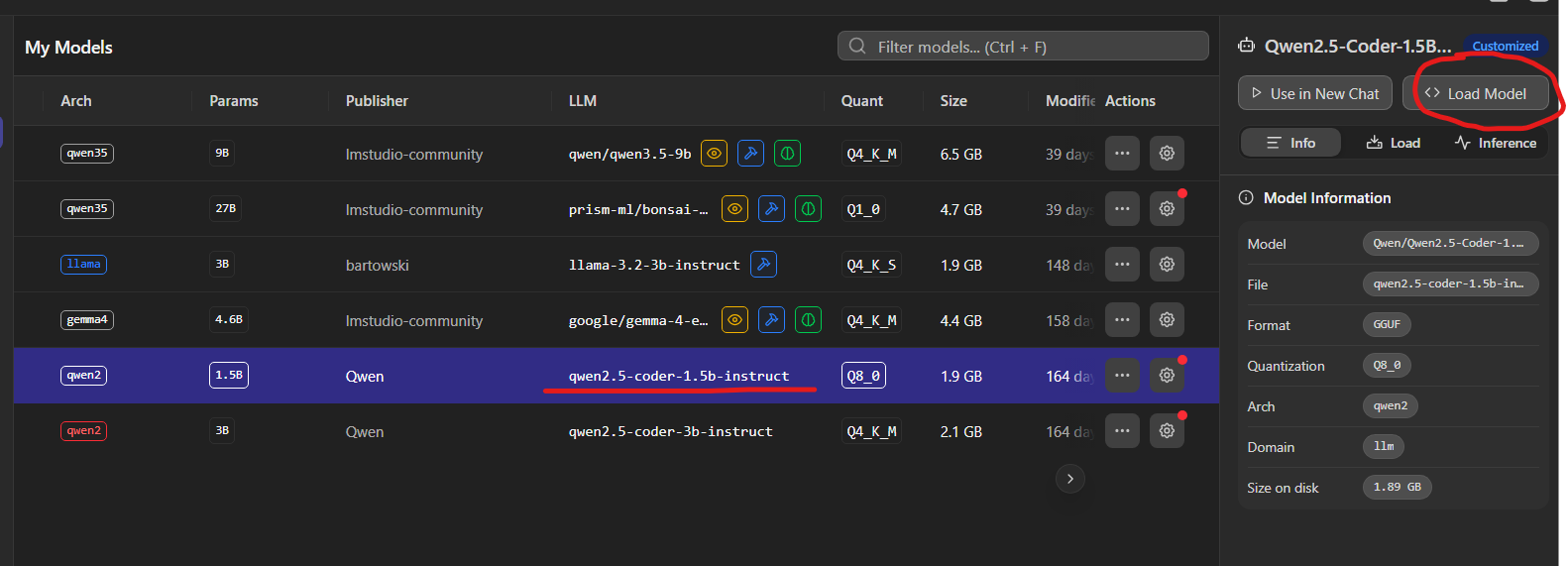Screen dimensions: 1568x566
Task: Open the more actions menu for qwen/qwen3.5-9b
Action: coord(1122,154)
